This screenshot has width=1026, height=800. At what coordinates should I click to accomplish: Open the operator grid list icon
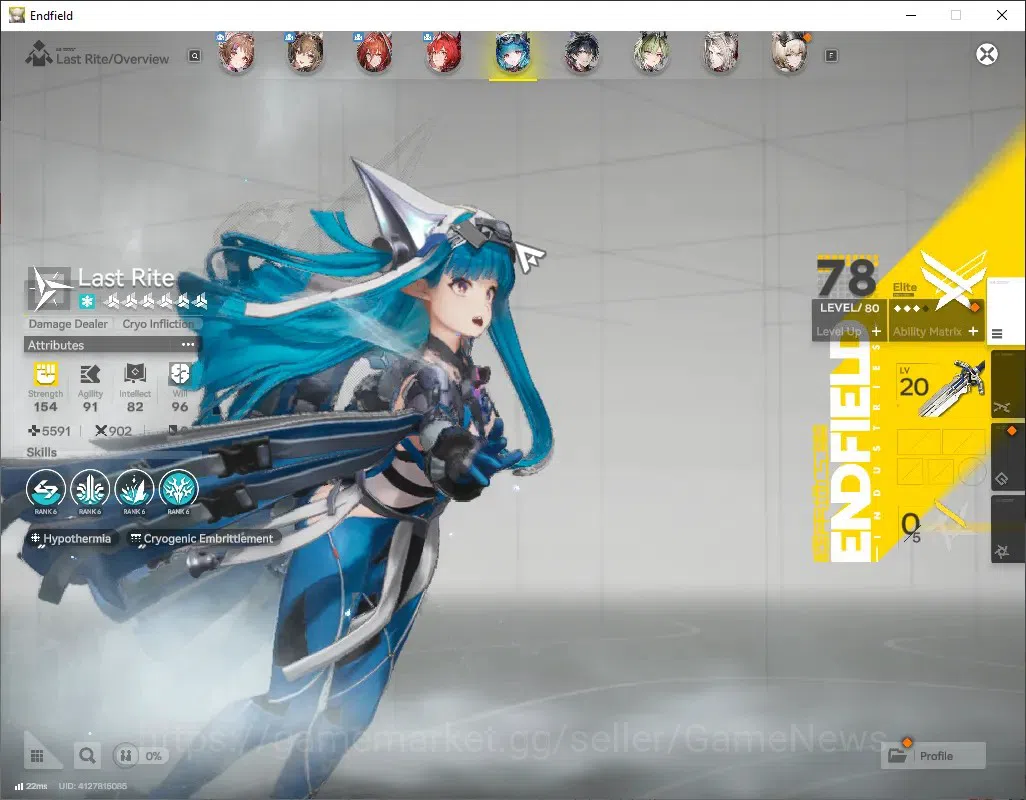tap(37, 756)
